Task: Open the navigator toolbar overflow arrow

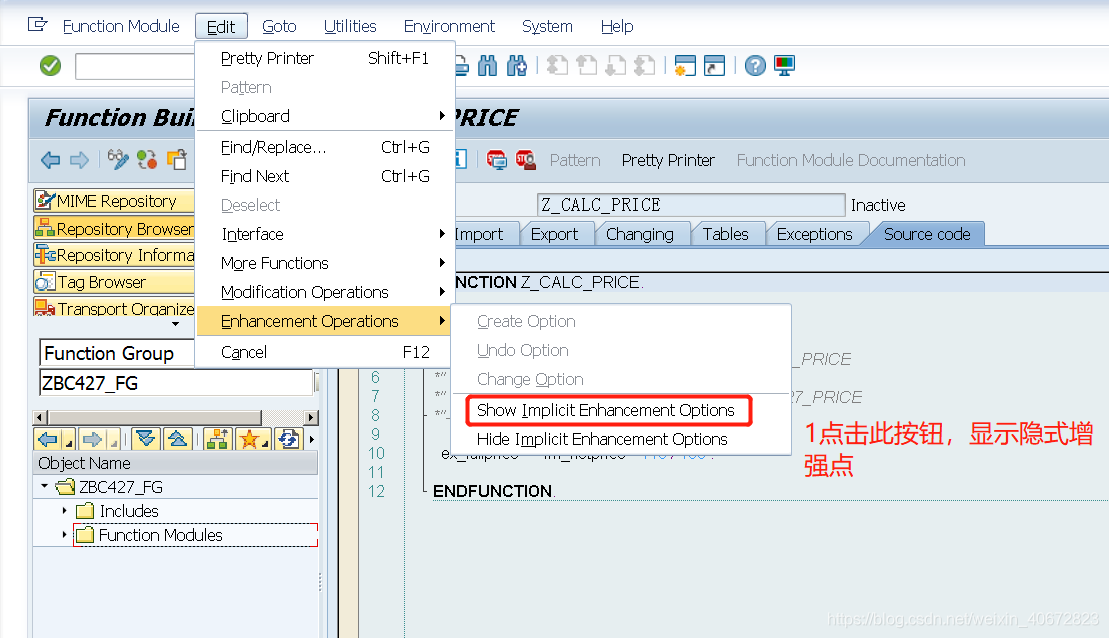Action: [x=312, y=439]
